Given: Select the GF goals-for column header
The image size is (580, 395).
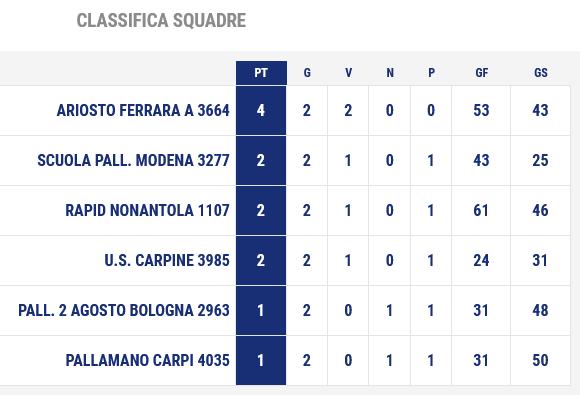Looking at the screenshot, I should [x=481, y=73].
